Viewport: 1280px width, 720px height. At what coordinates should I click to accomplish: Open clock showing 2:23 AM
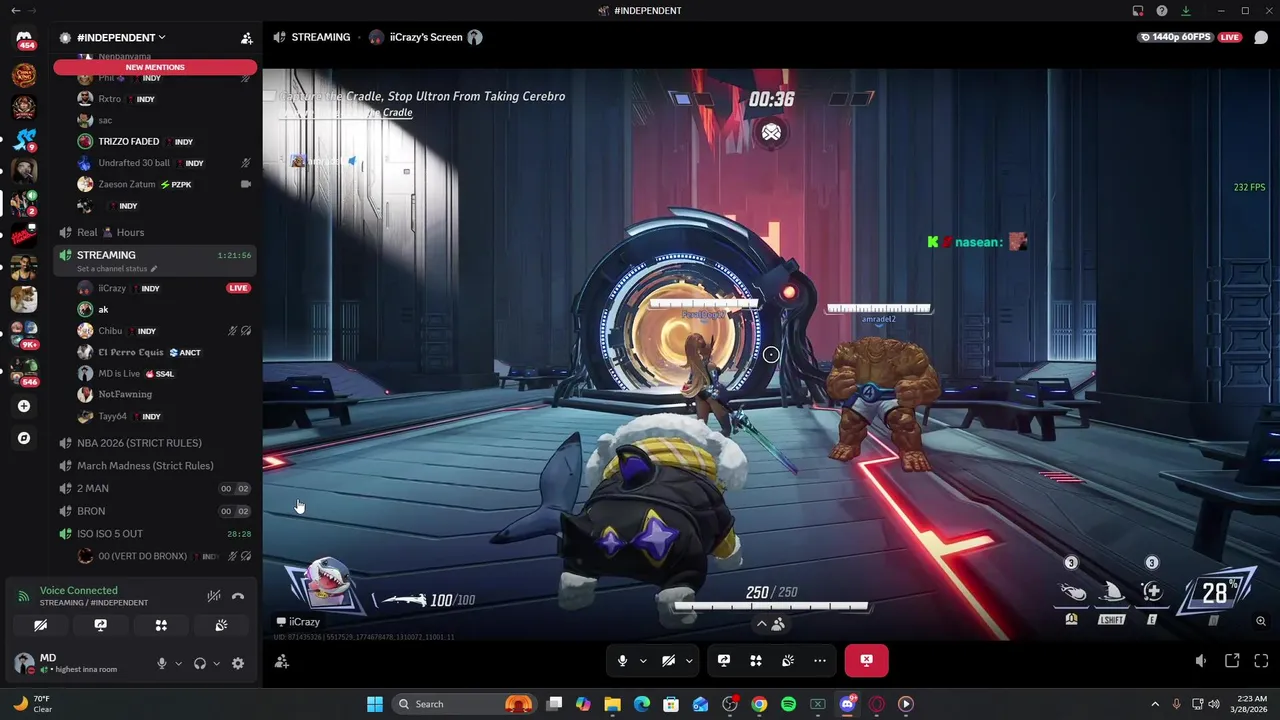pos(1249,704)
